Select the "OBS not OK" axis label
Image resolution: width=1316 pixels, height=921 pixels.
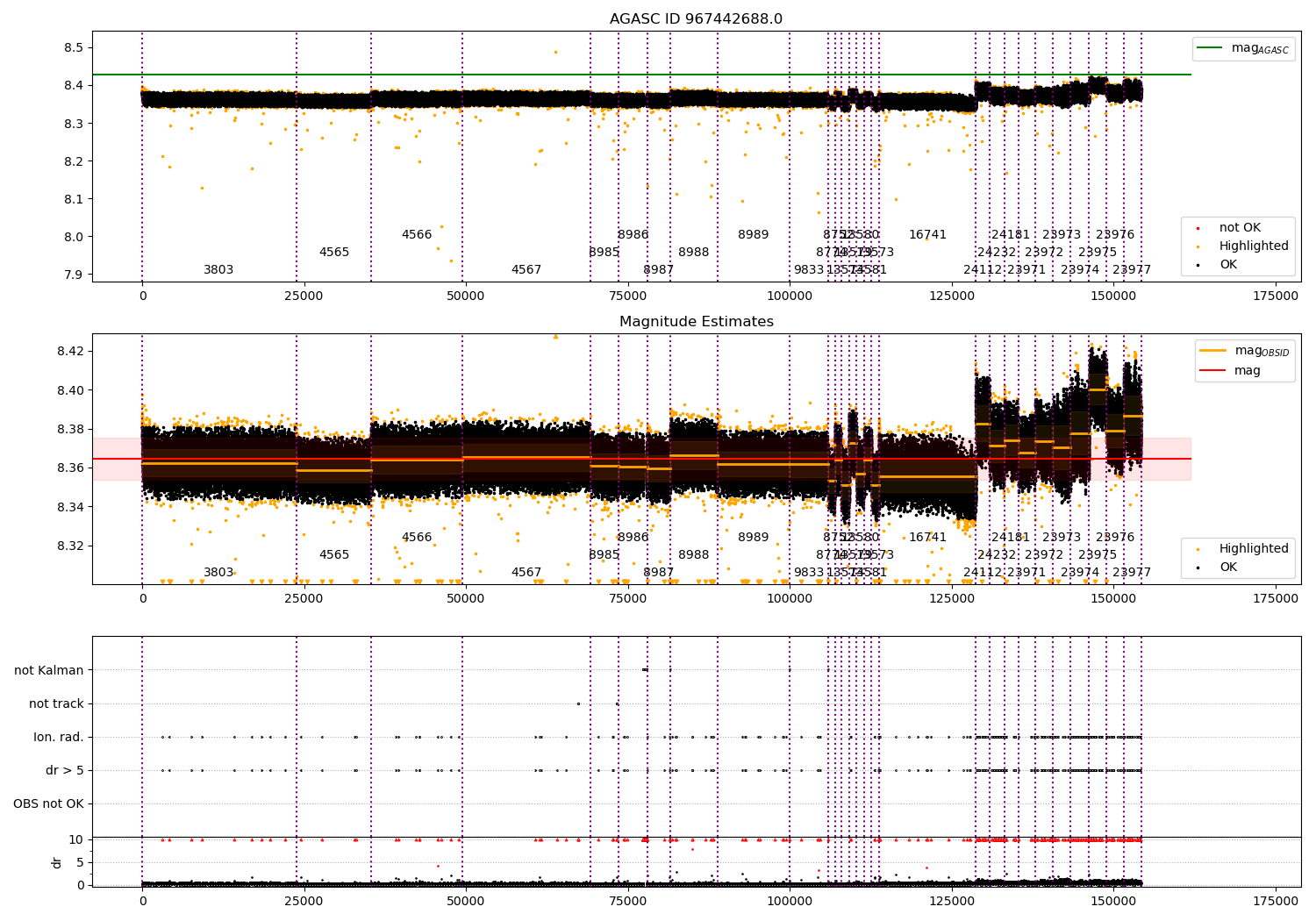pos(48,803)
